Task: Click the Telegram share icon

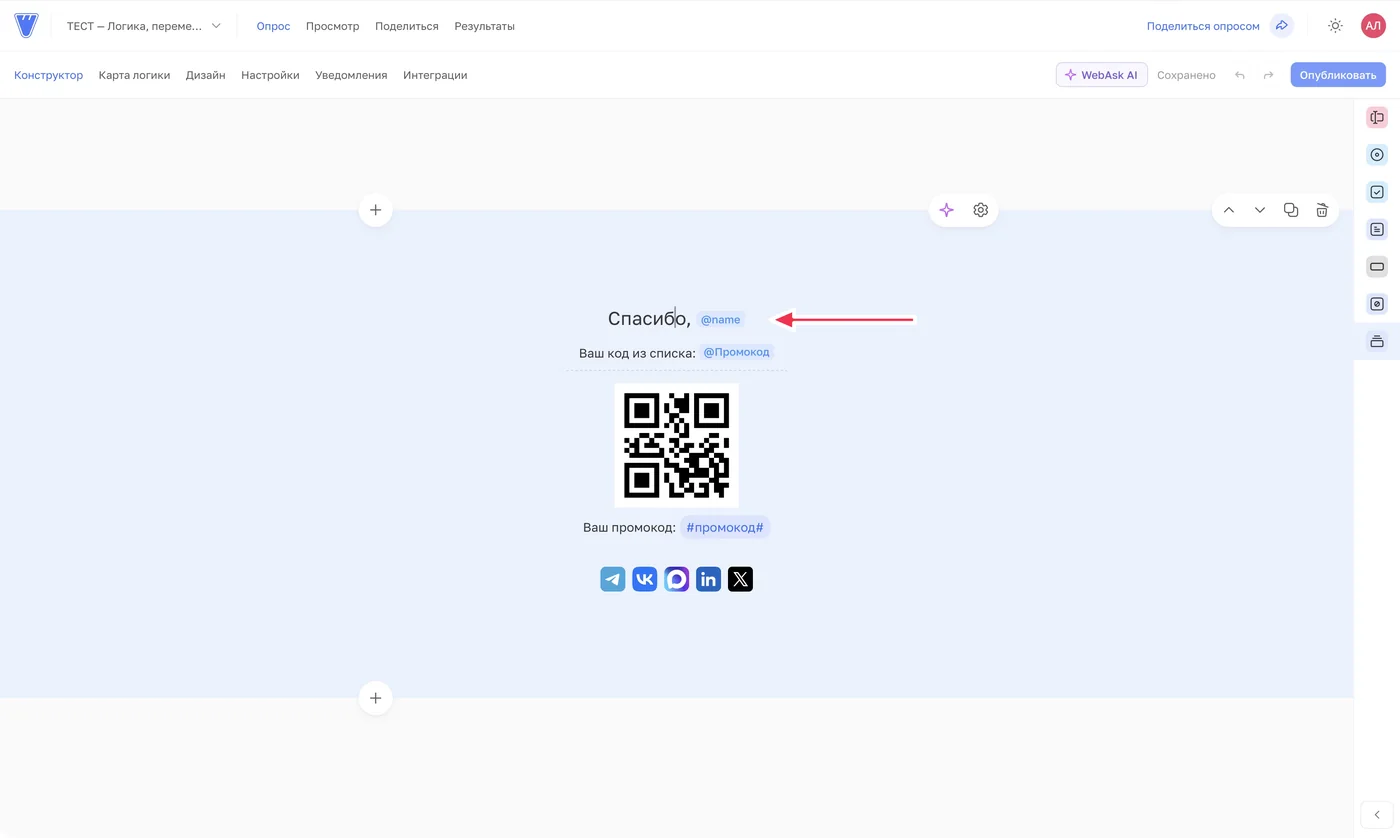Action: 613,579
